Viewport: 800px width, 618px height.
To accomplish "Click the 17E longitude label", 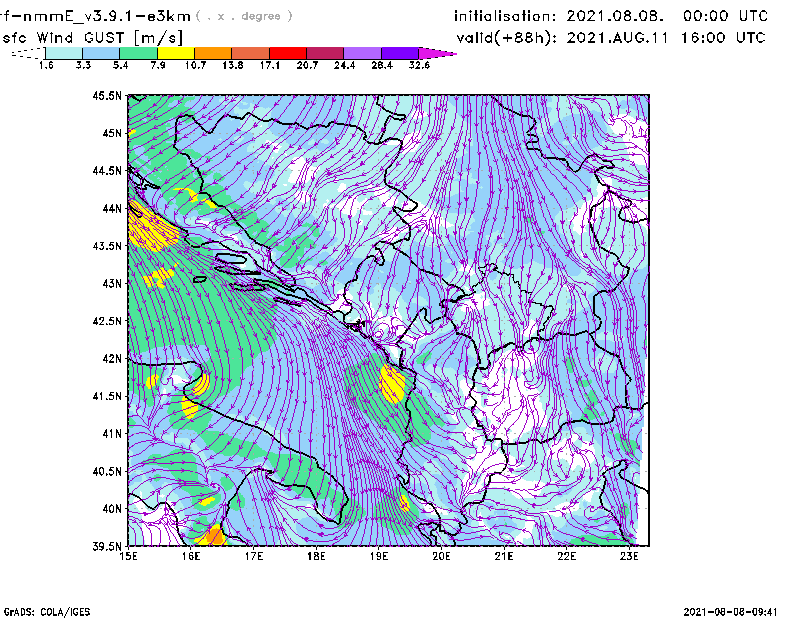I will 254,556.
